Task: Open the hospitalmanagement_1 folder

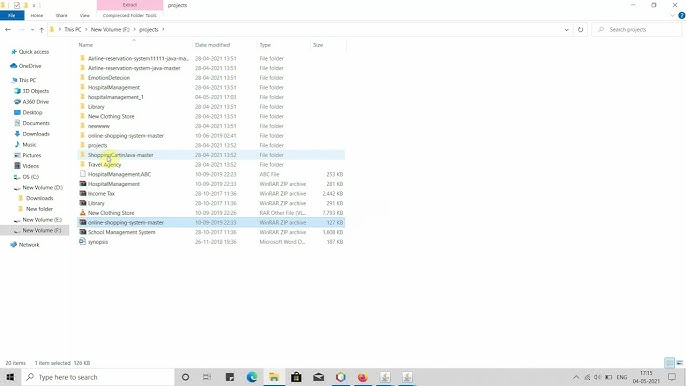Action: 211,97
